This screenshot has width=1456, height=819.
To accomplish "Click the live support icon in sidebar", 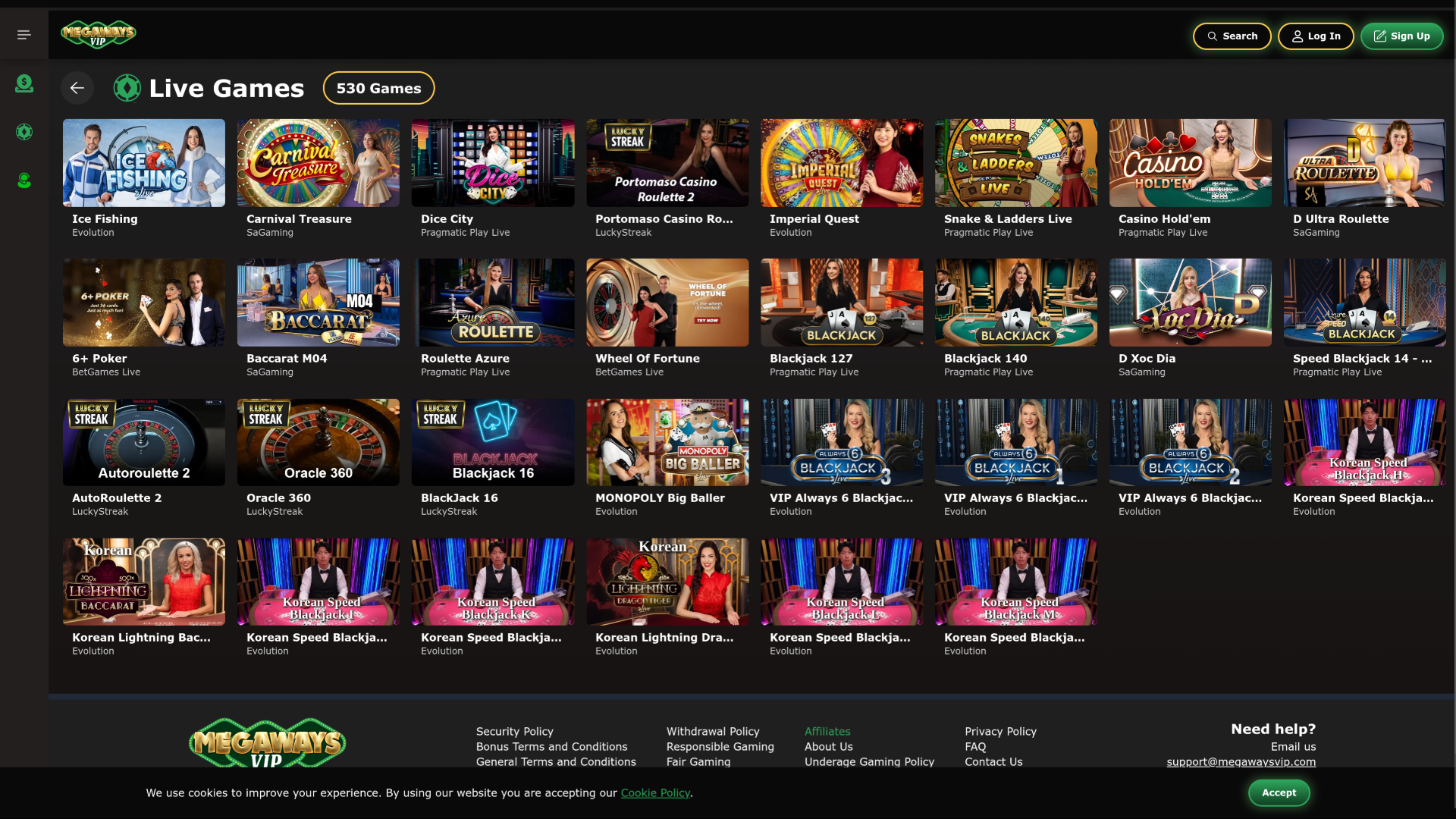I will coord(24,180).
